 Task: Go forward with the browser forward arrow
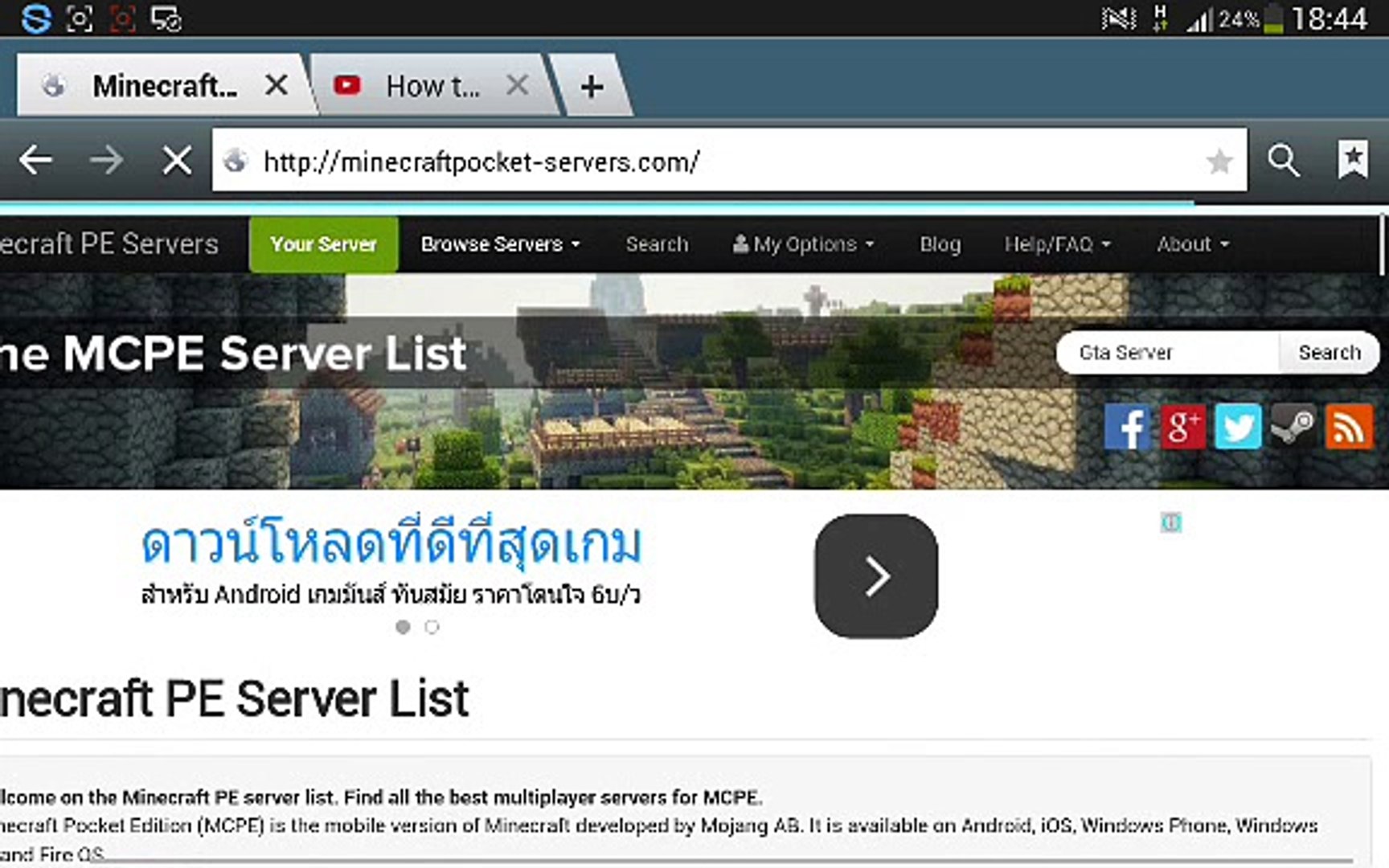(106, 160)
